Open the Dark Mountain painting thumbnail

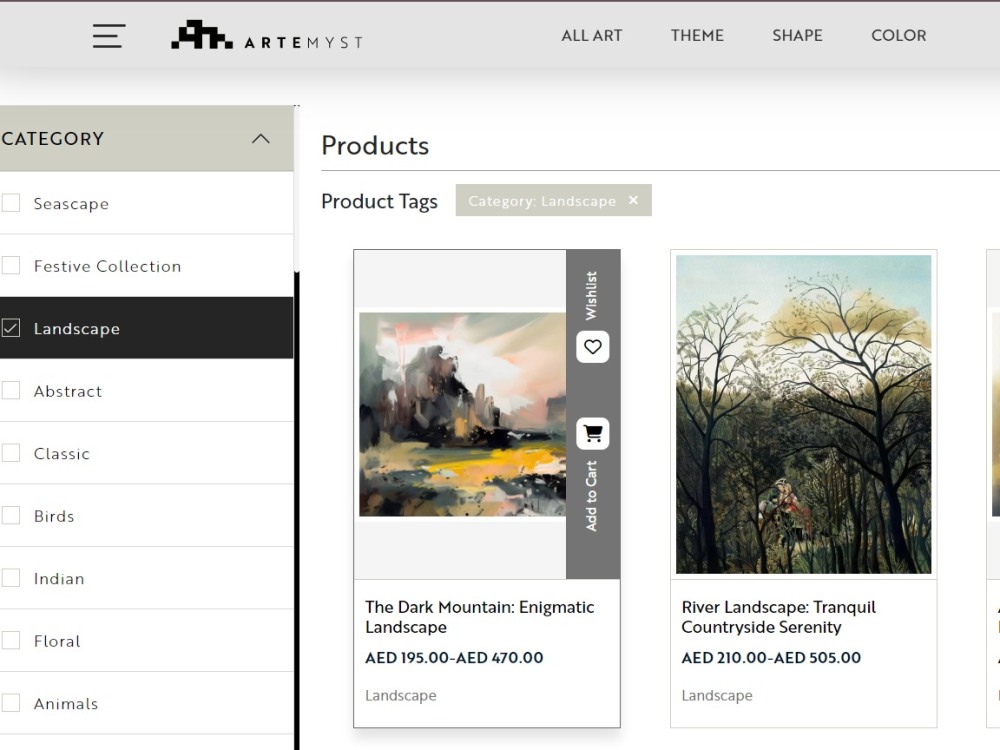point(462,414)
